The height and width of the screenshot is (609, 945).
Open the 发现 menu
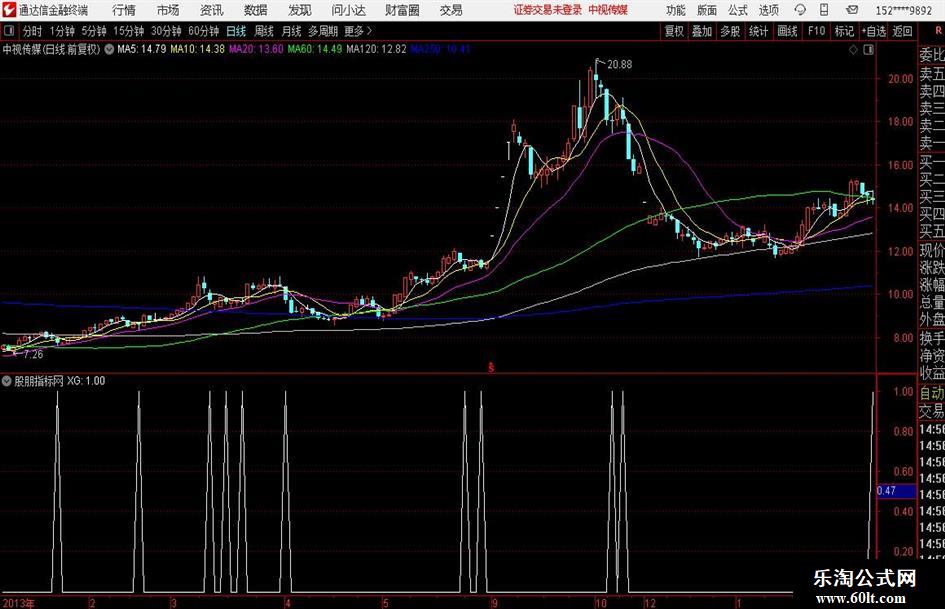pos(300,10)
